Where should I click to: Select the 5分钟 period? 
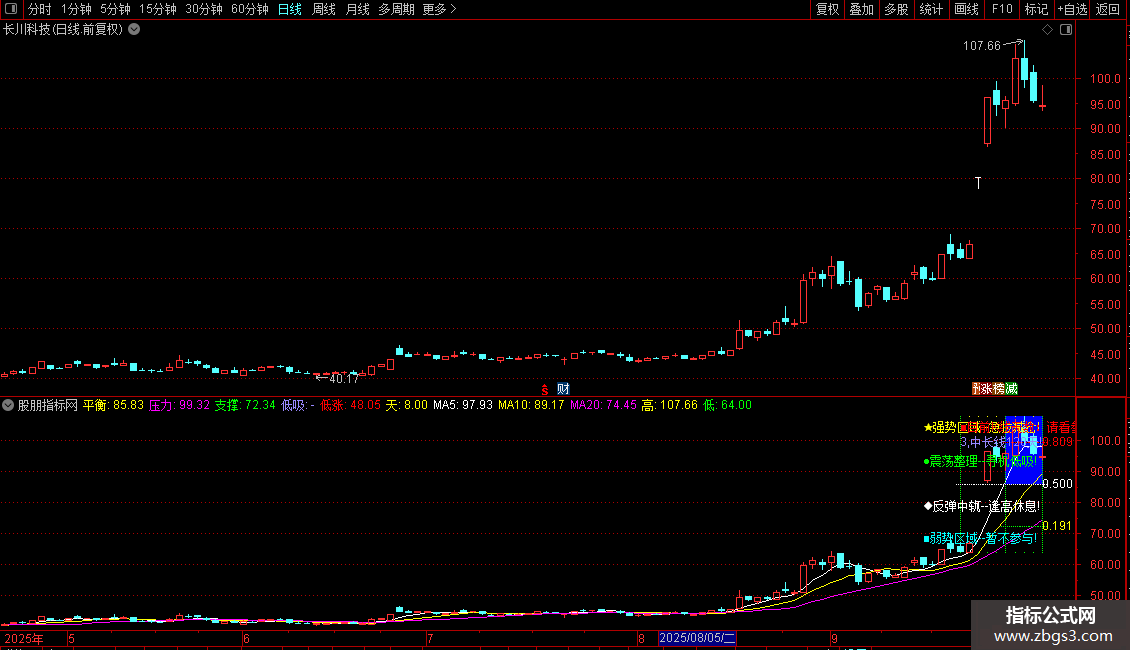[115, 9]
